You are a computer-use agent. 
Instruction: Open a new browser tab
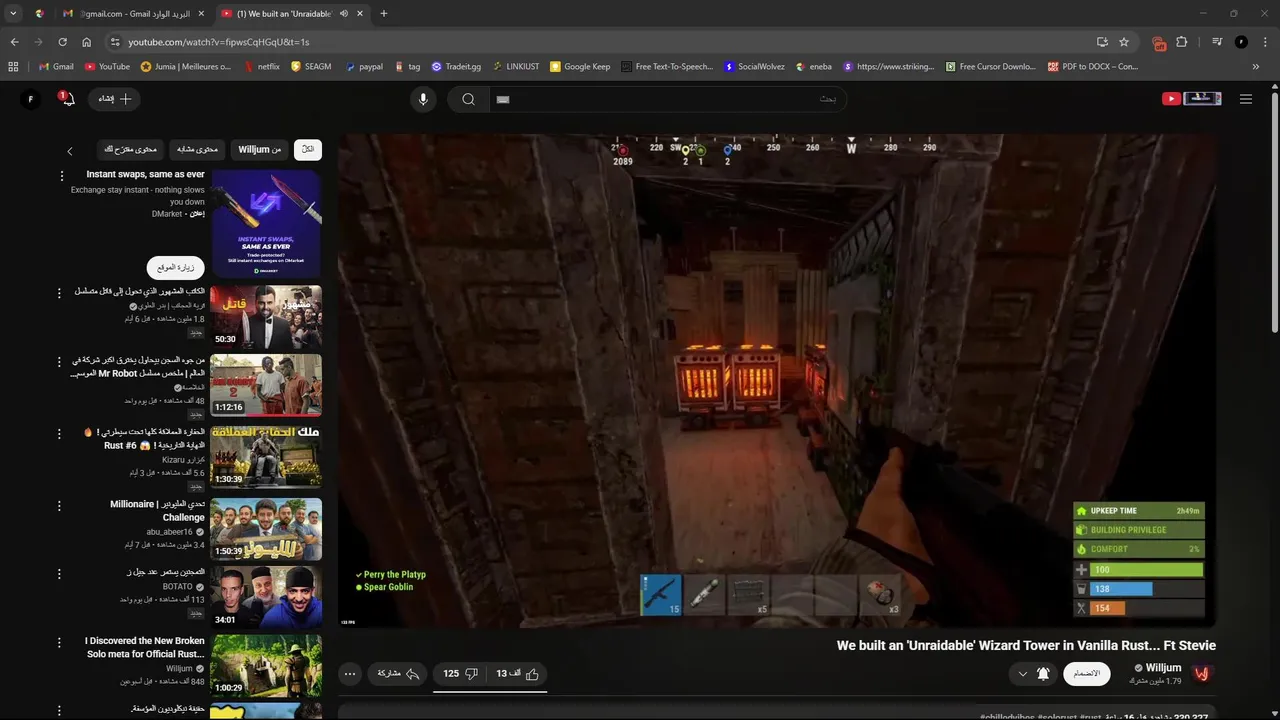pyautogui.click(x=384, y=13)
